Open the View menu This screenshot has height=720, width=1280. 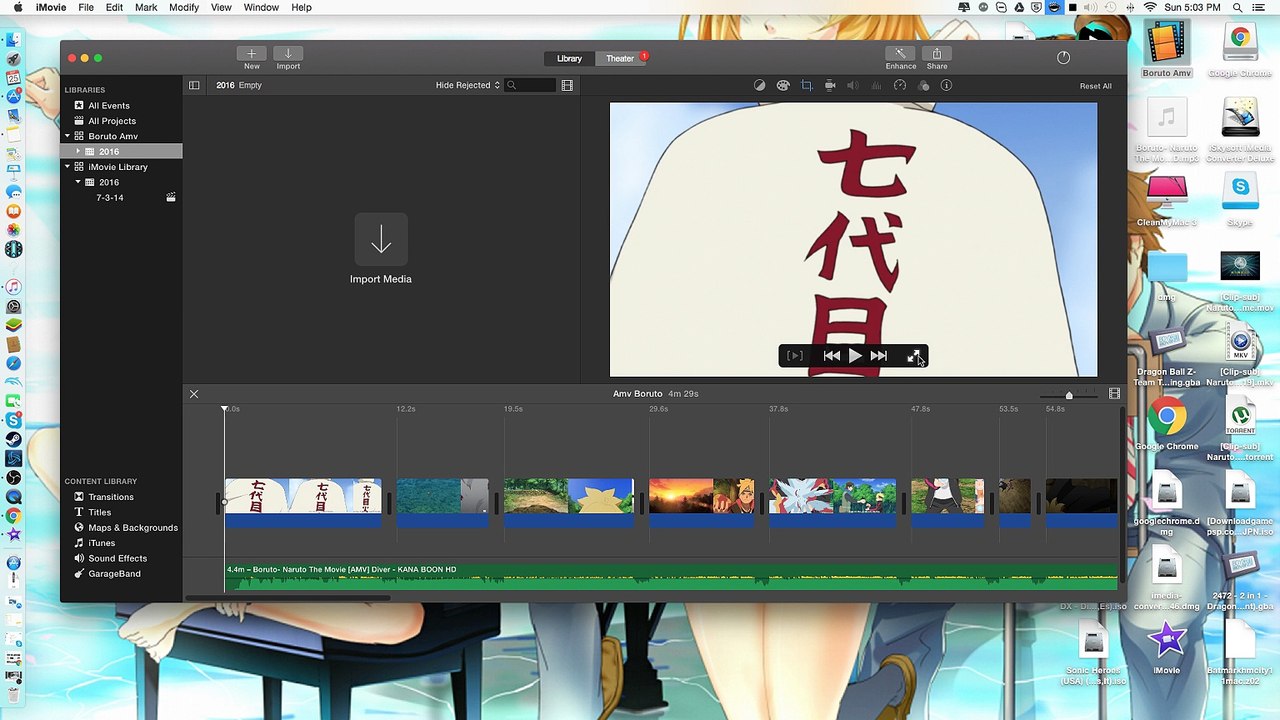[x=221, y=7]
